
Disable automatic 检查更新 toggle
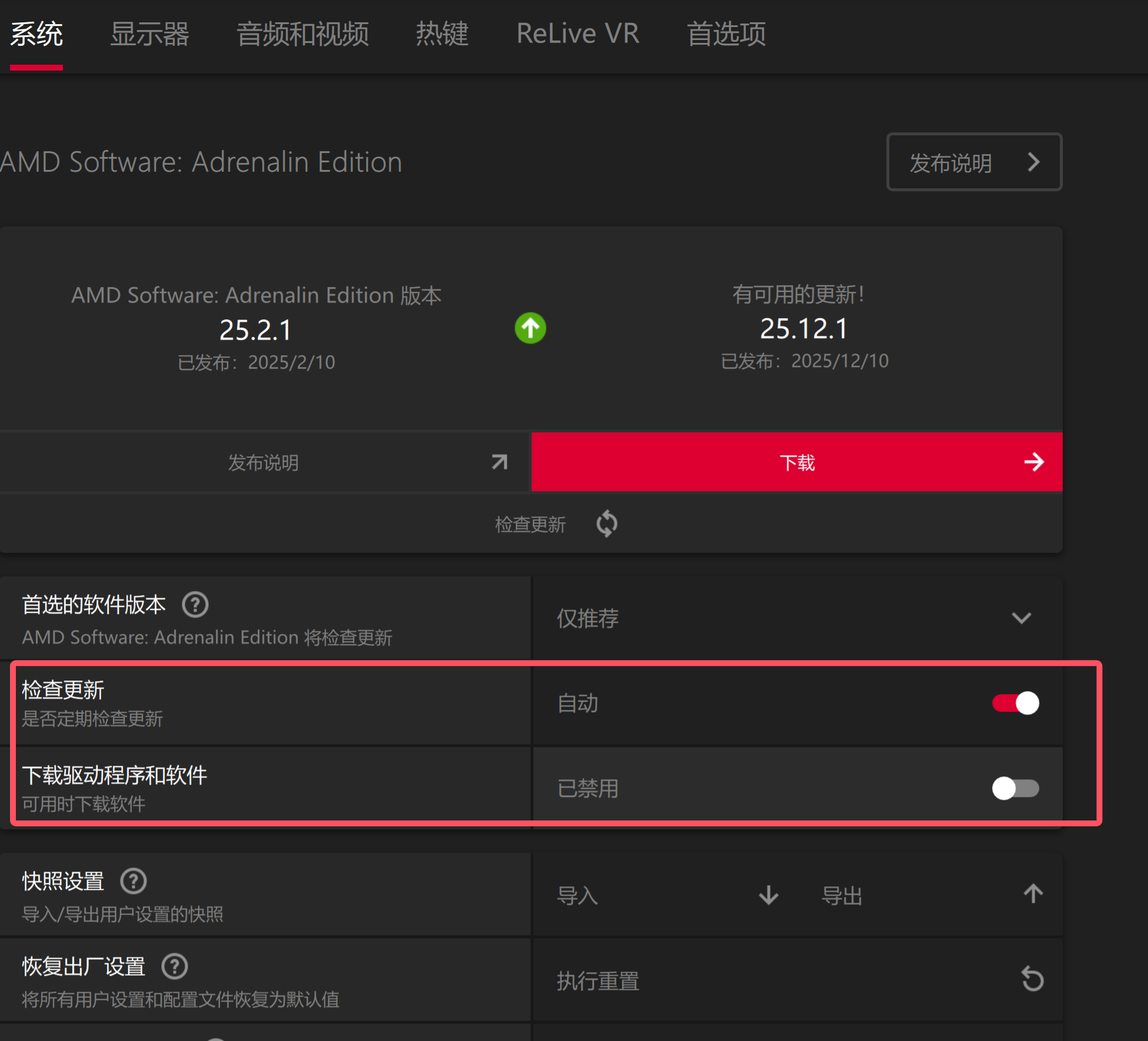[x=1016, y=703]
